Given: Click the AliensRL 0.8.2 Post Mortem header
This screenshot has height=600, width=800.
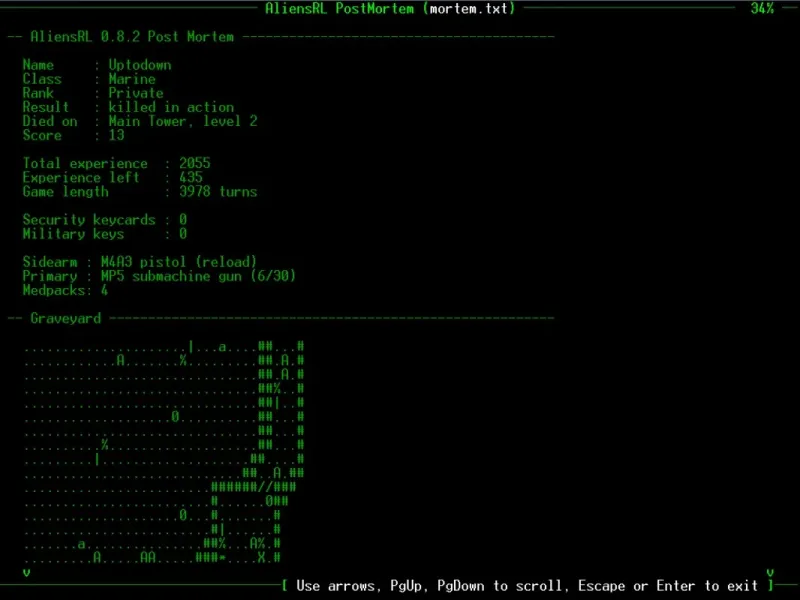Looking at the screenshot, I should click(x=132, y=37).
